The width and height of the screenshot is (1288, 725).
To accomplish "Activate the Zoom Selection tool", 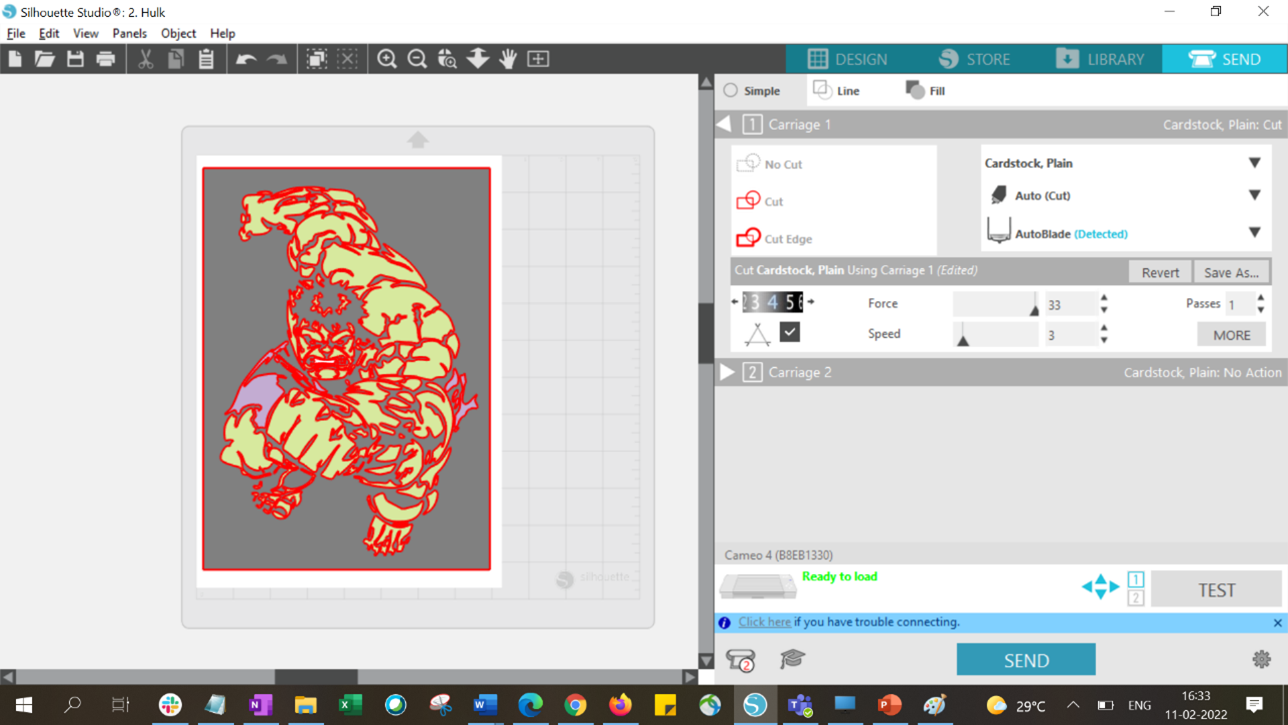I will (x=447, y=59).
